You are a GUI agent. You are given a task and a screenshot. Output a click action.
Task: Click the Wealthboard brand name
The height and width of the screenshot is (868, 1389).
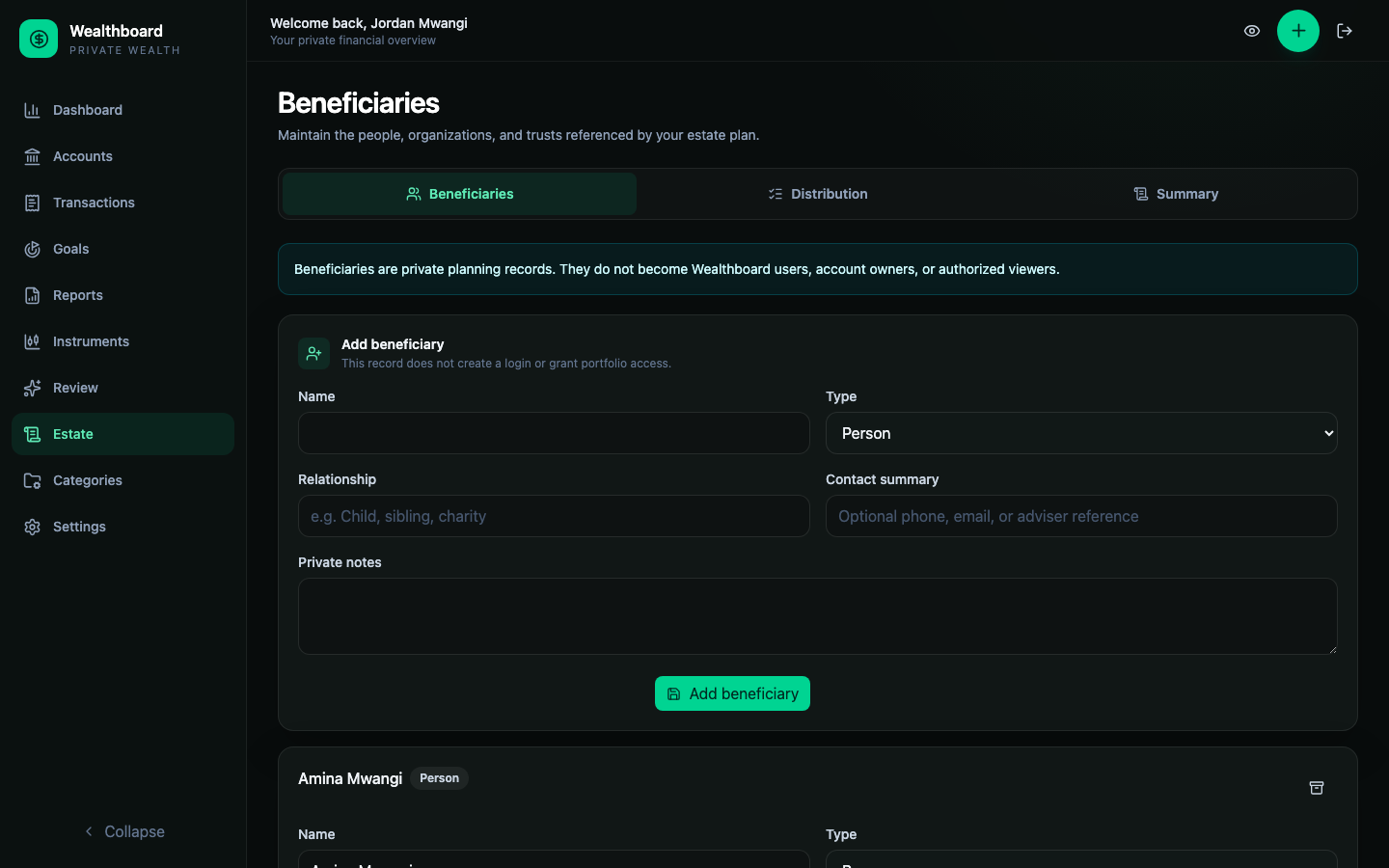click(x=116, y=31)
